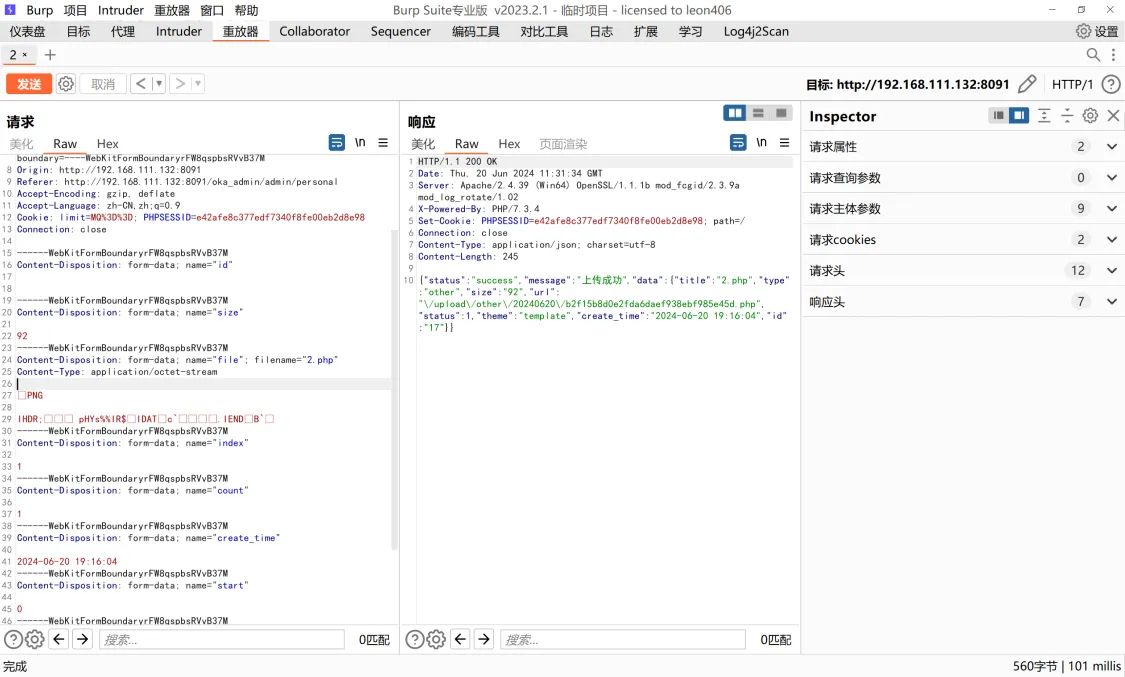1125x677 pixels.
Task: Open request search settings gear
Action: click(x=34, y=639)
